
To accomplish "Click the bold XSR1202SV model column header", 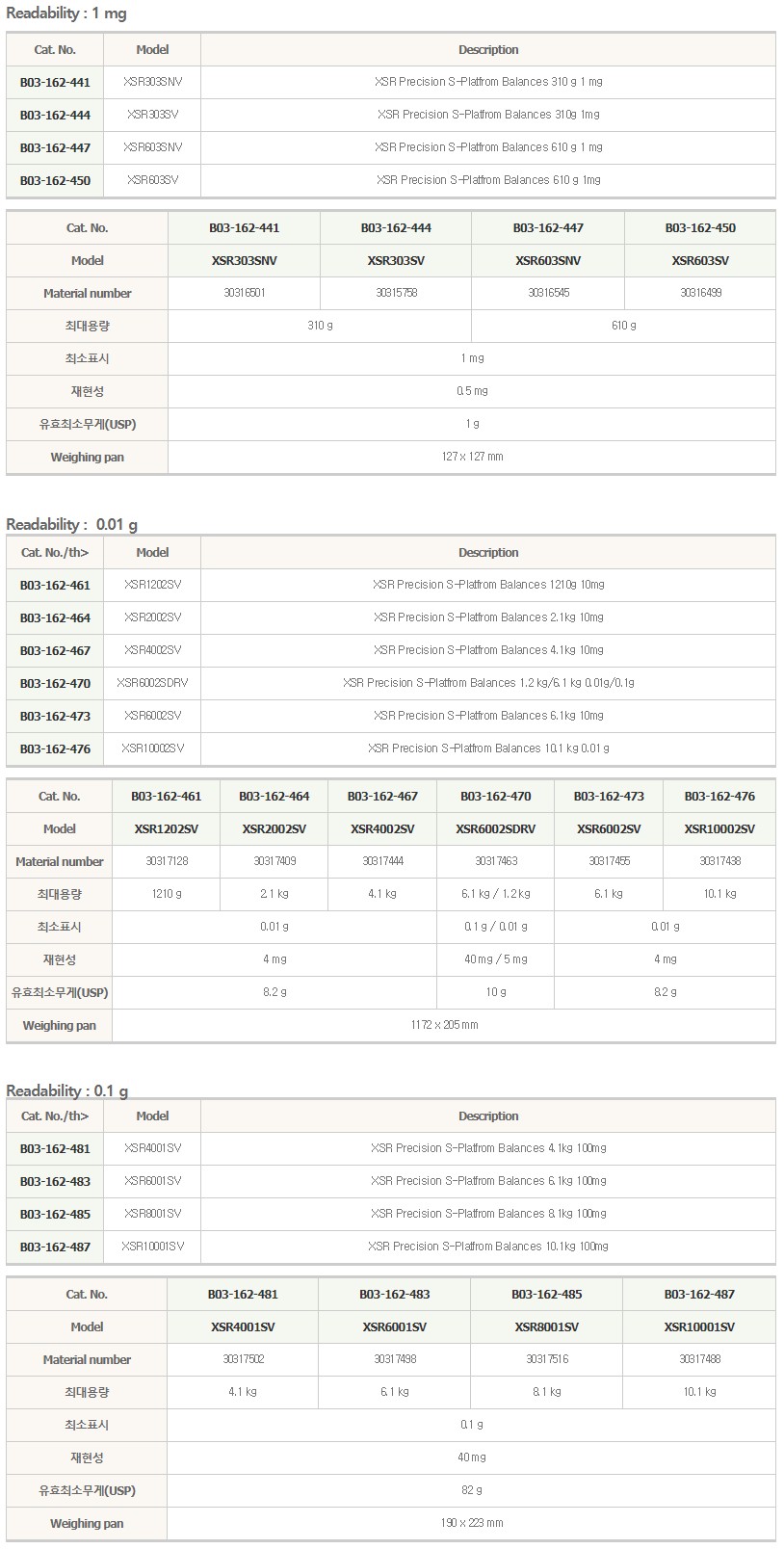I will 167,829.
